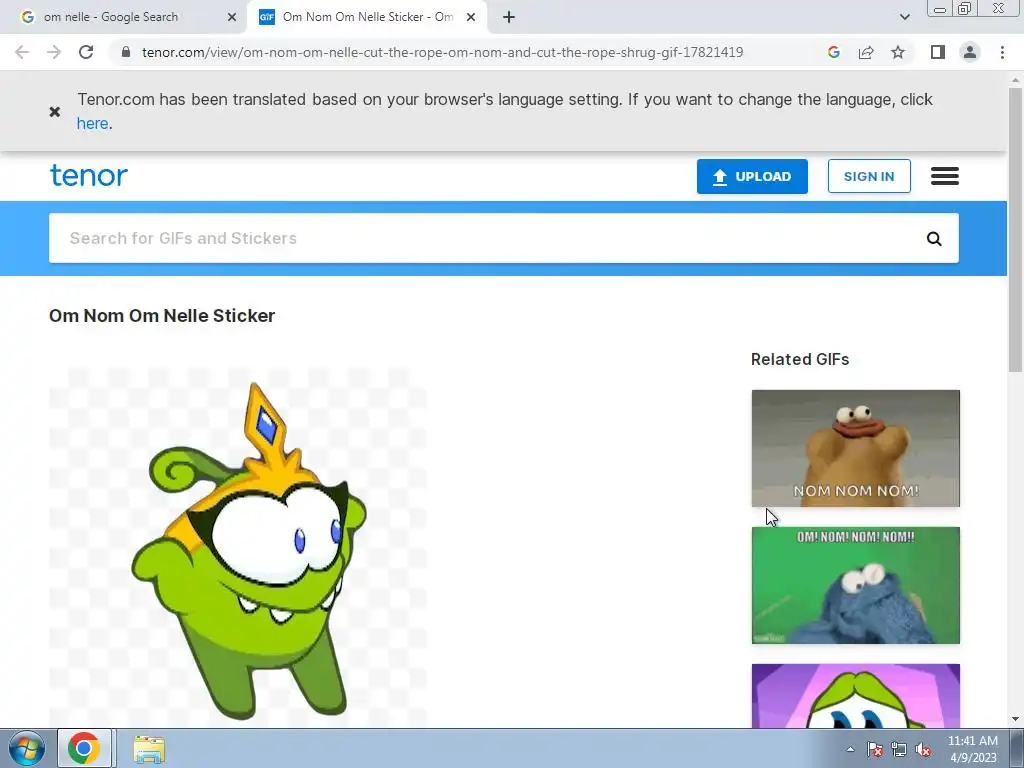Viewport: 1024px width, 768px height.
Task: Click the page vertical scrollbar thumb
Action: 1015,230
